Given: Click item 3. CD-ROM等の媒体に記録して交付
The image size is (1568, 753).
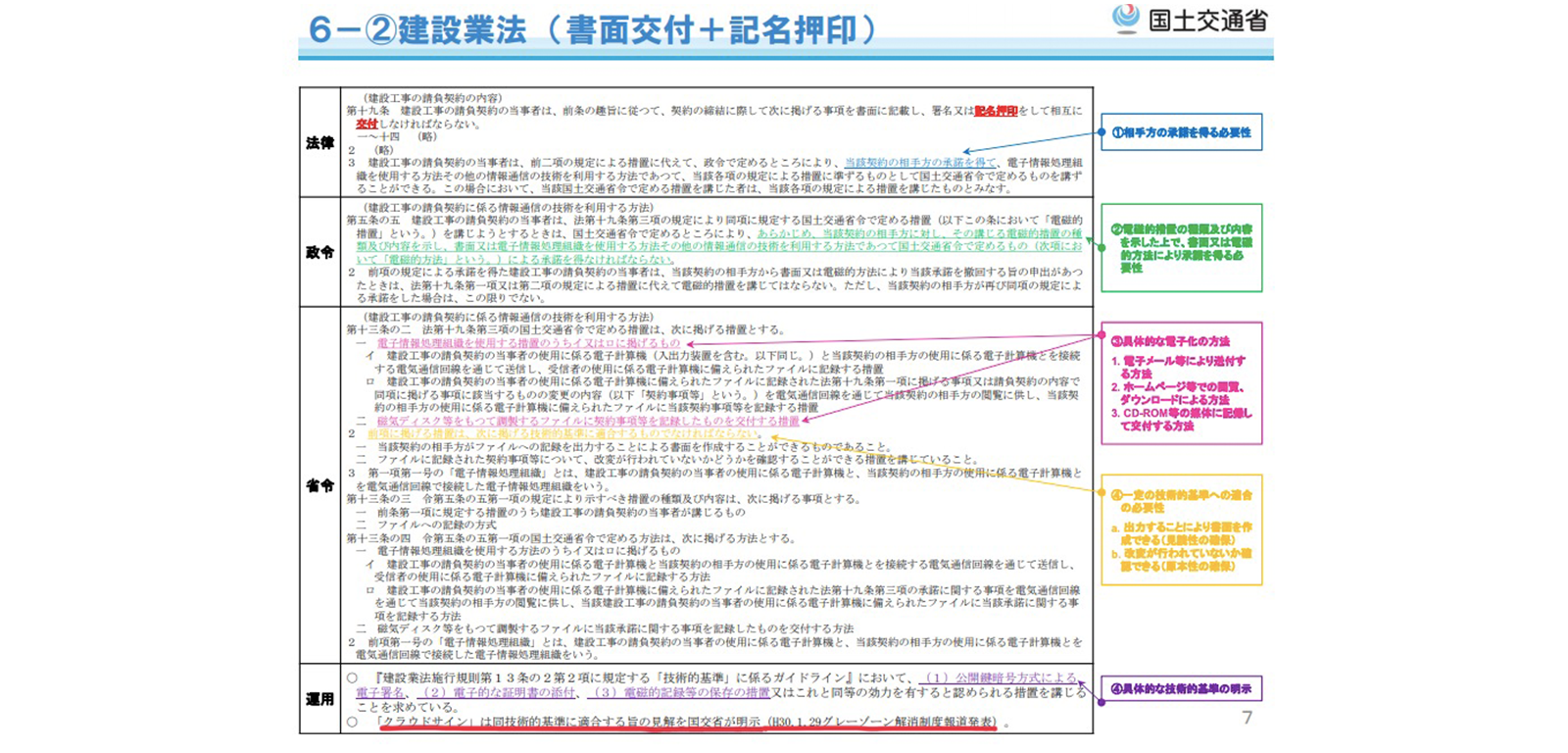Looking at the screenshot, I should point(1181,420).
